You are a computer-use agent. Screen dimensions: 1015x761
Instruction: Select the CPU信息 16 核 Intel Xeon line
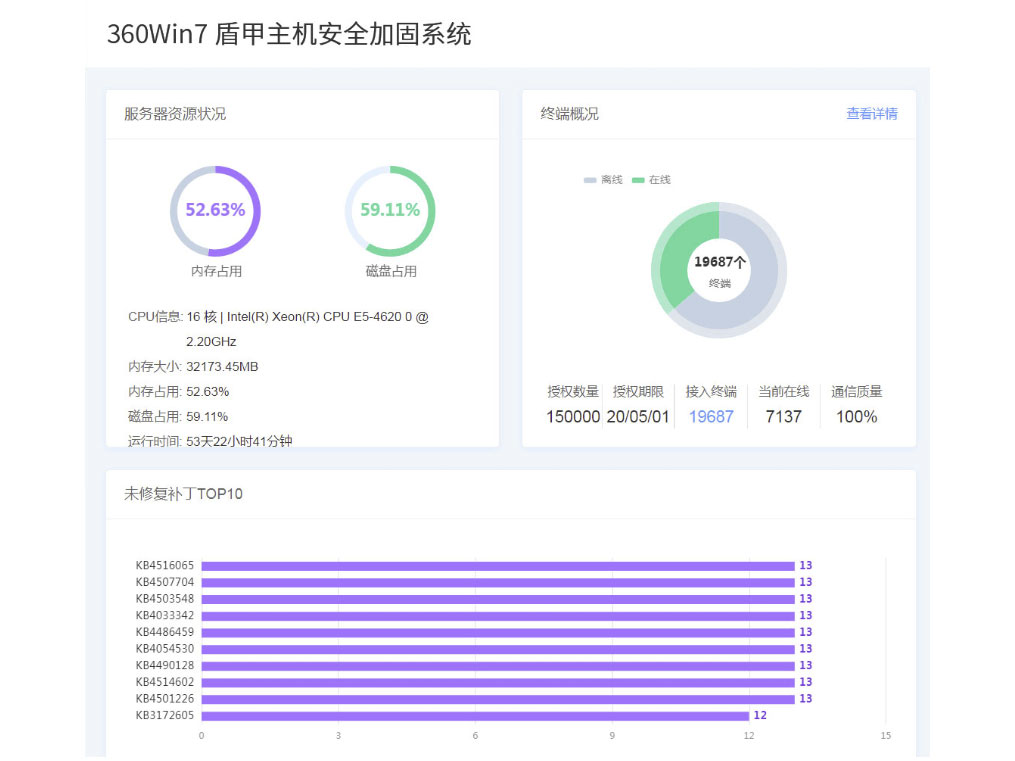click(278, 329)
